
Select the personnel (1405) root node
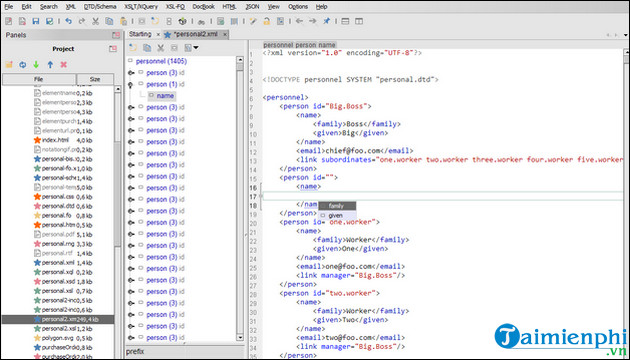click(161, 61)
